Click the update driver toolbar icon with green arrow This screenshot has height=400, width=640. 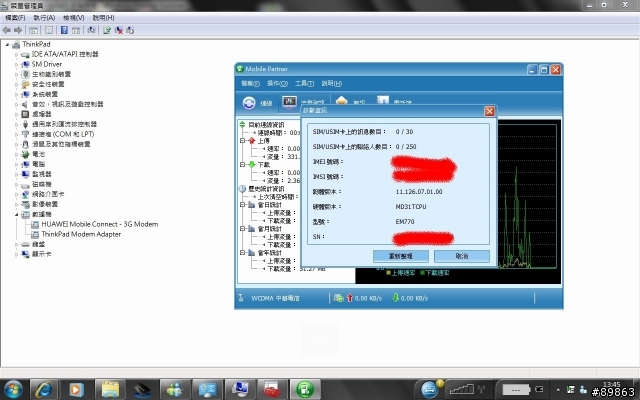pyautogui.click(x=107, y=30)
